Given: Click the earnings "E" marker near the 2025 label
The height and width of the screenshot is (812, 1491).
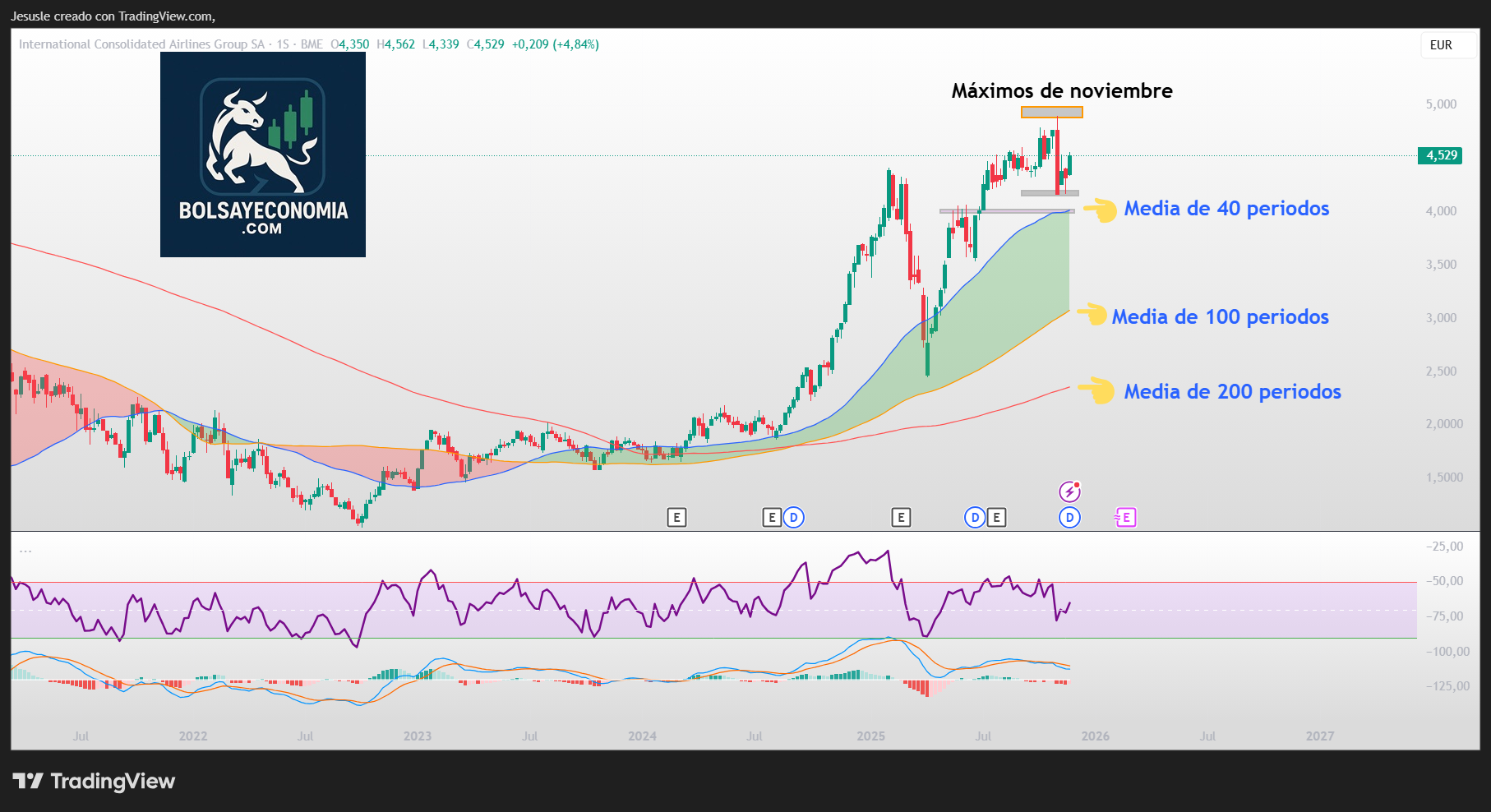Looking at the screenshot, I should point(902,518).
